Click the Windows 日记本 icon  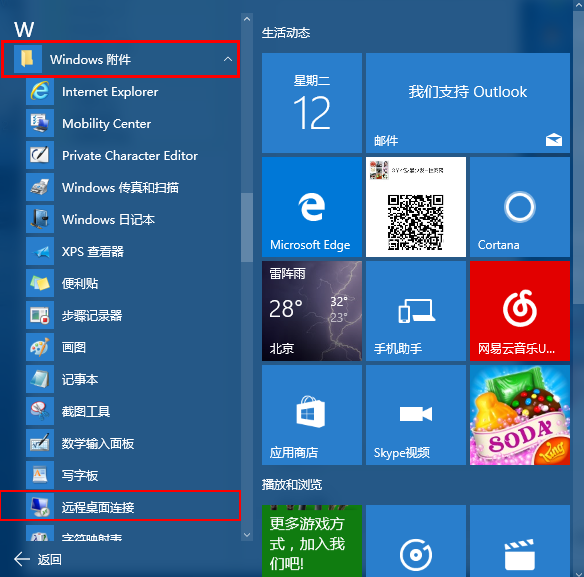tap(40, 219)
